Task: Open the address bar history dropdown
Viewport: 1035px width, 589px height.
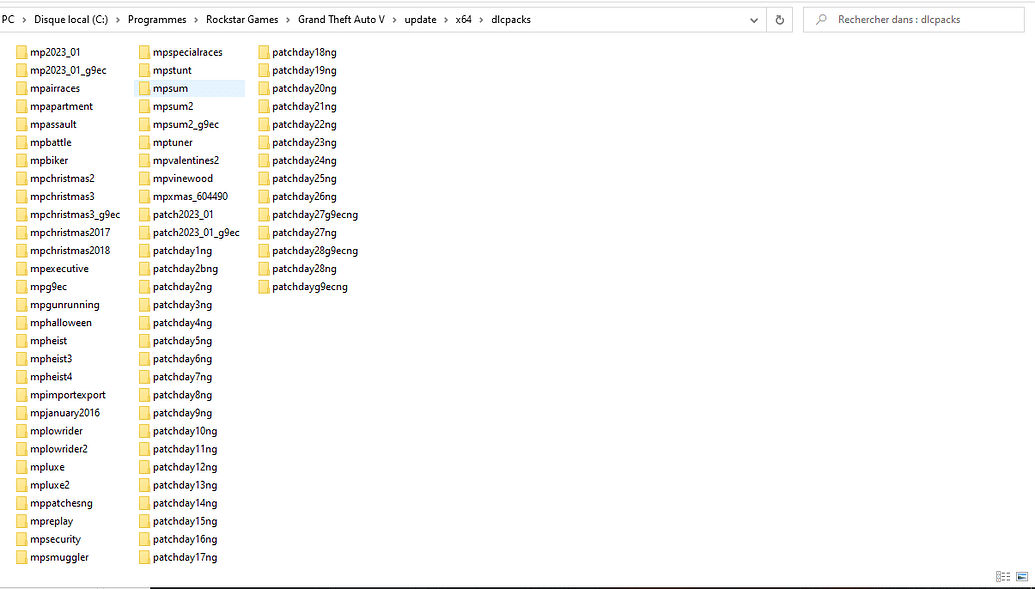Action: point(754,20)
